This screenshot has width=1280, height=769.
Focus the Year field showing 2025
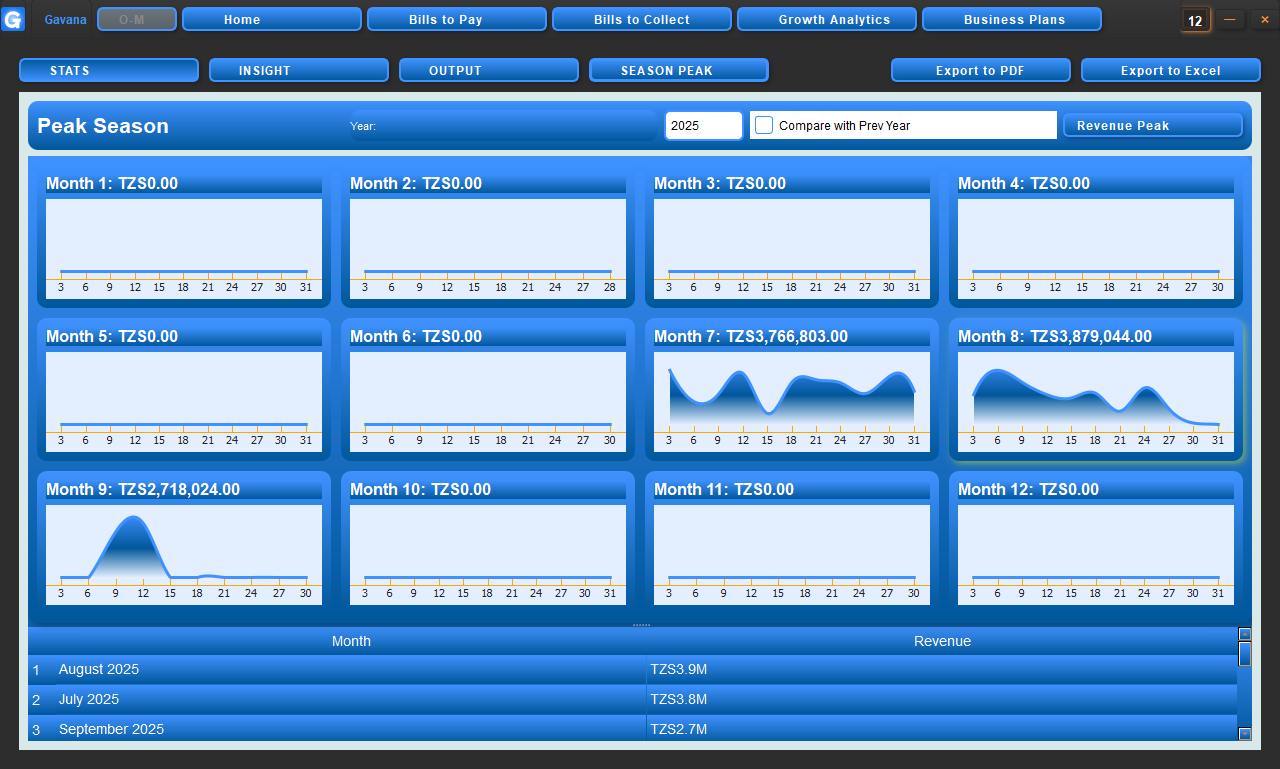click(x=704, y=125)
